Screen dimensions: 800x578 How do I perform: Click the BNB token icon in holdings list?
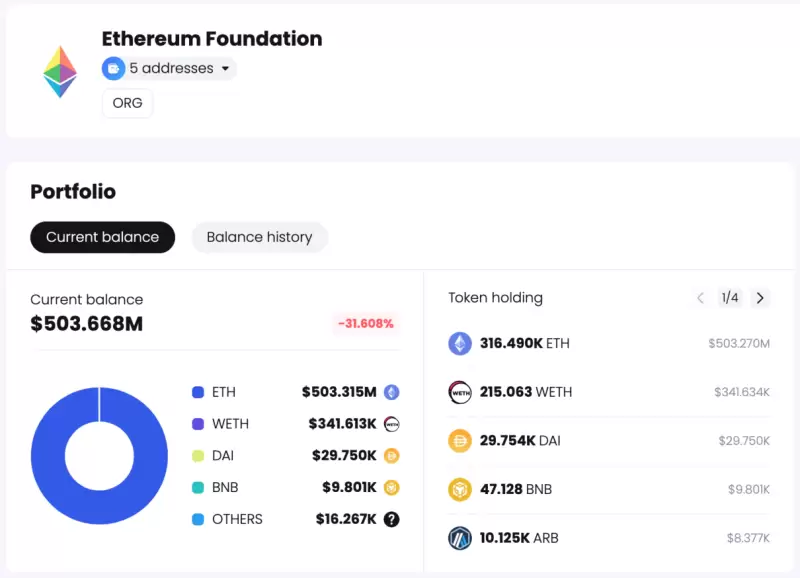[460, 489]
